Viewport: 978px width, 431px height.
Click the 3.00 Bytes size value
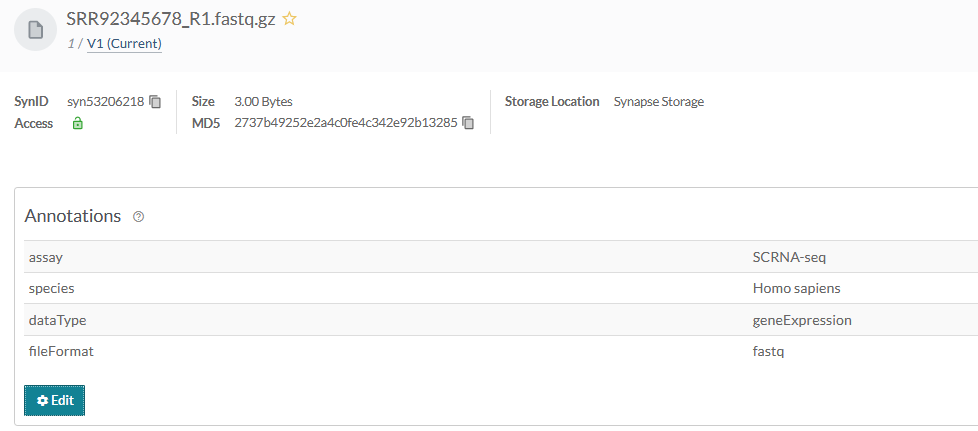coord(263,102)
